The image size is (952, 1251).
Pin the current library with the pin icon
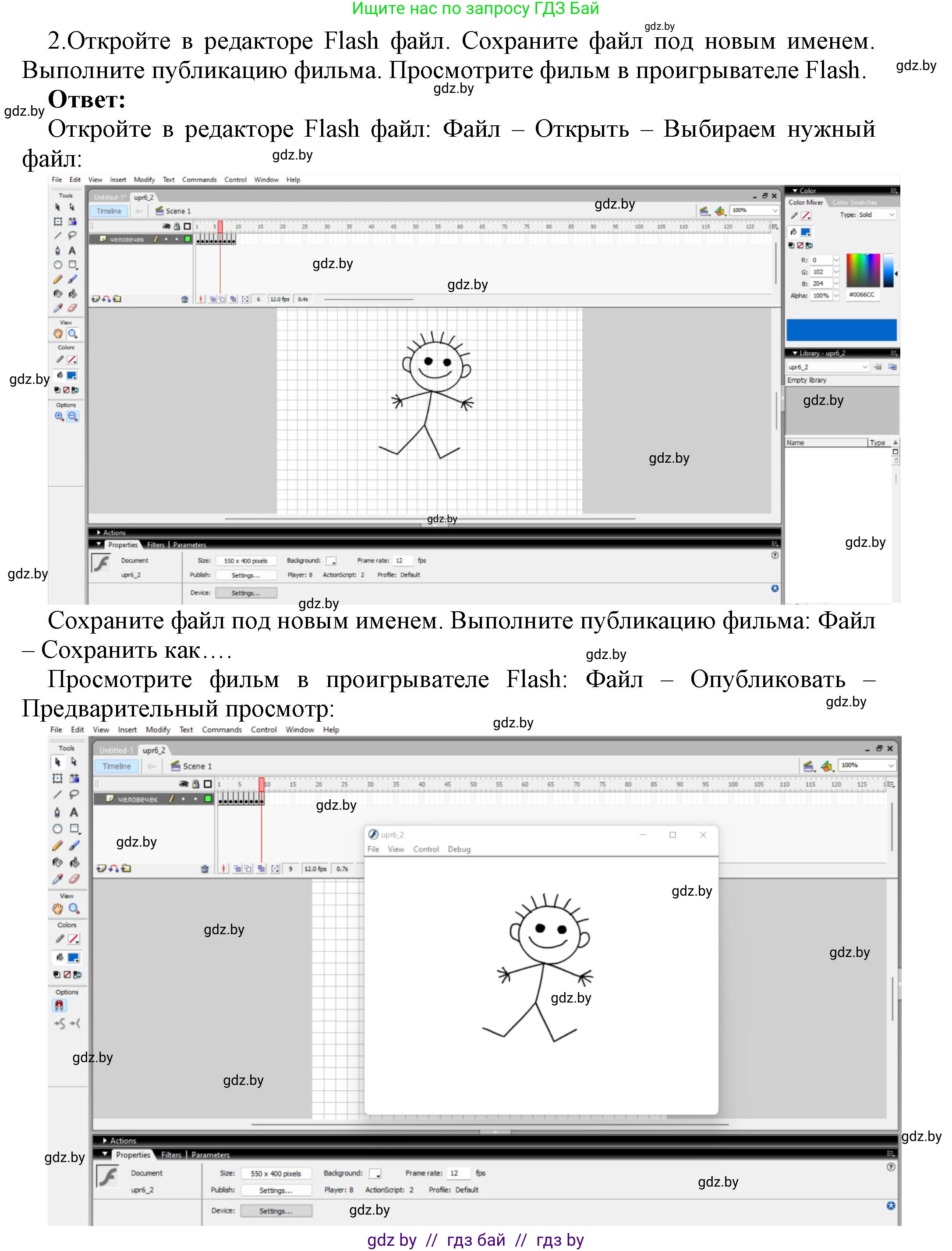point(877,367)
